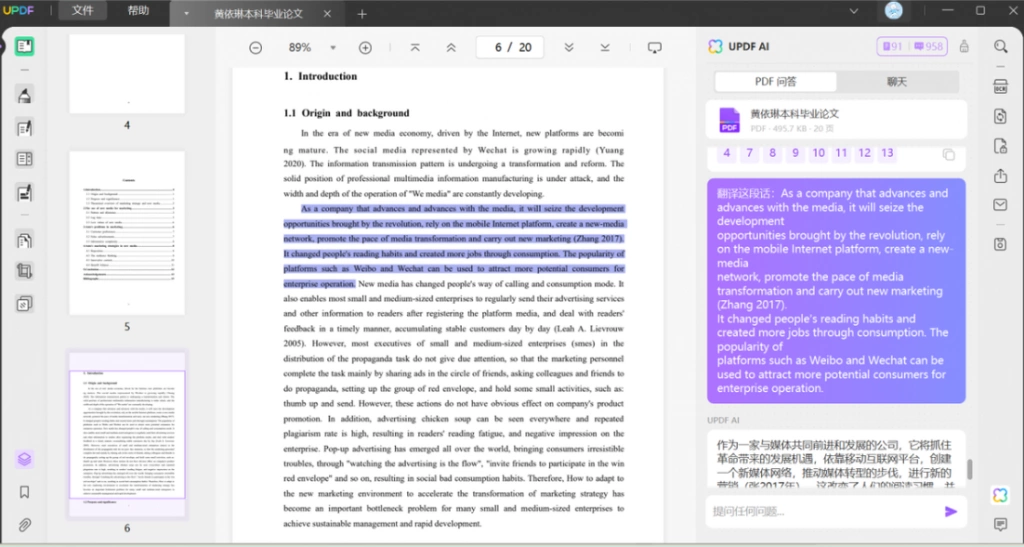
Task: Open the AI credits 91 and 958 badge
Action: click(912, 46)
